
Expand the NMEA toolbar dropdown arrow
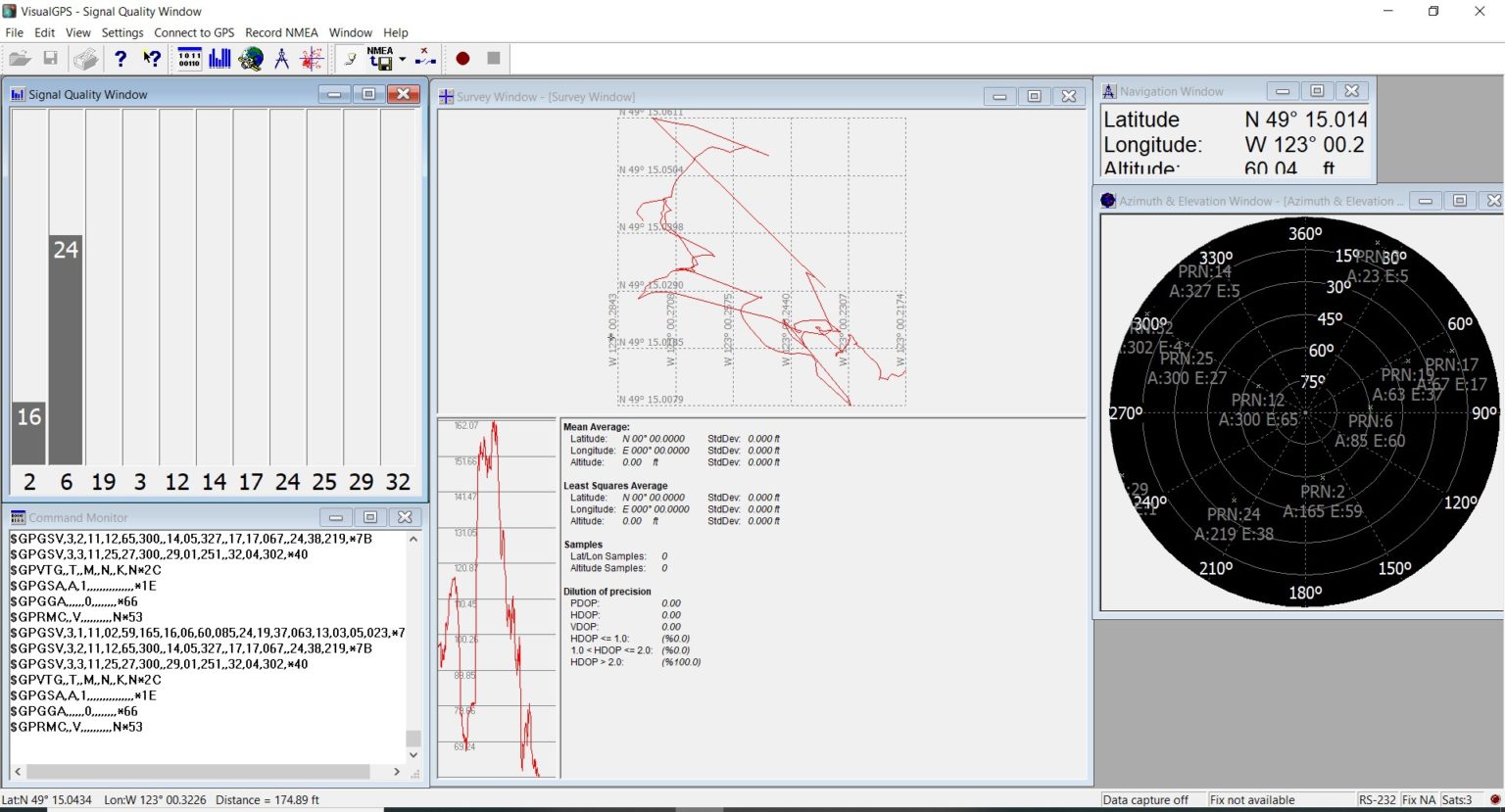coord(402,60)
